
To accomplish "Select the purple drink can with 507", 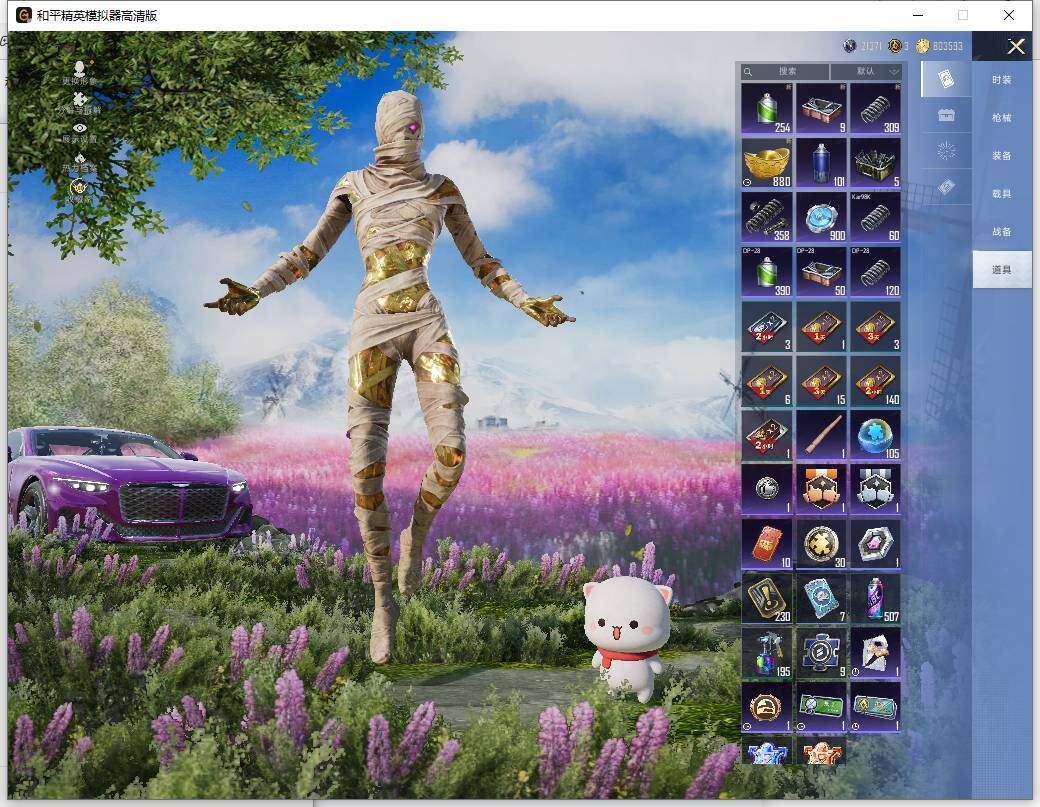I will pos(876,598).
